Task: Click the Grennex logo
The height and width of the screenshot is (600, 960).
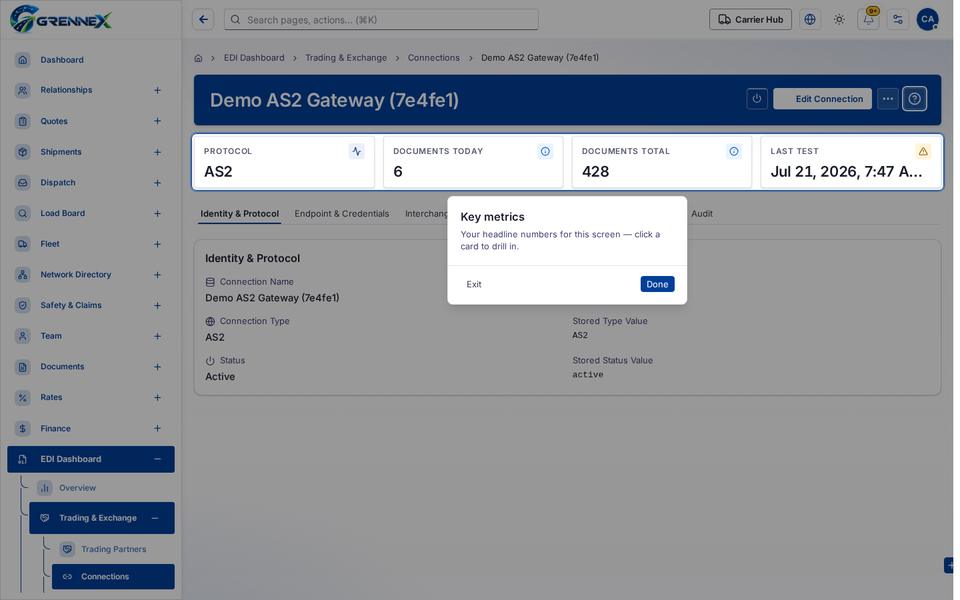Action: [x=61, y=19]
